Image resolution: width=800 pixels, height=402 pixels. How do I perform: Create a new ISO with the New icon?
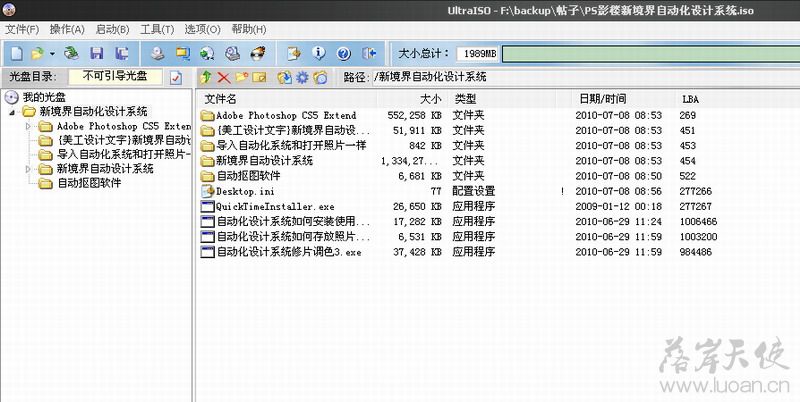[17, 53]
